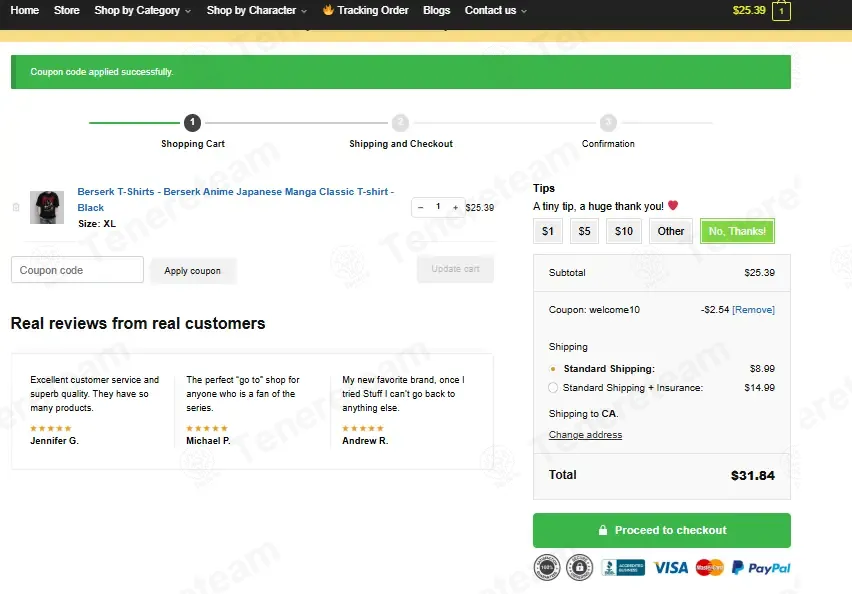Increase quantity with the plus button
Screen dimensions: 852x594
tap(455, 207)
